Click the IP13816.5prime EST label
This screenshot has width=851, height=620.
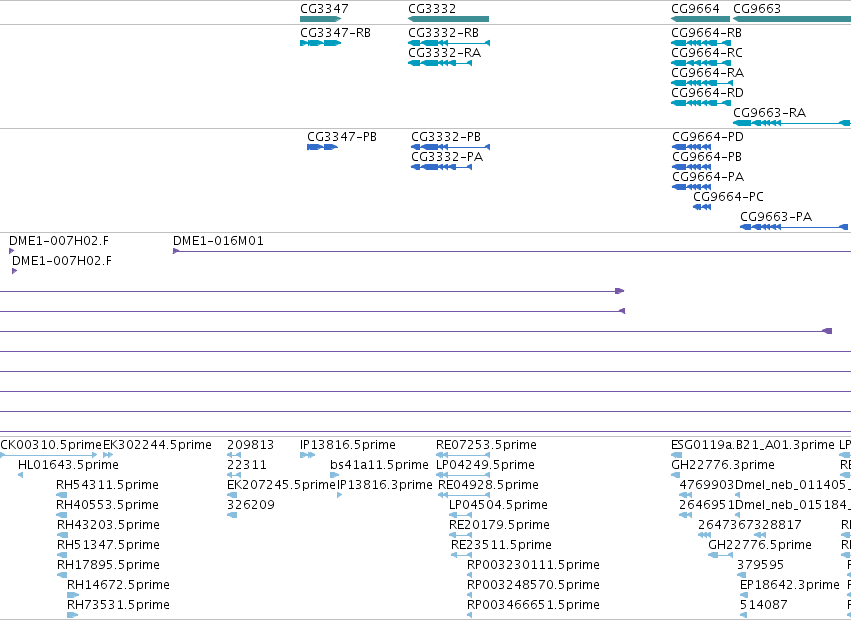[348, 445]
